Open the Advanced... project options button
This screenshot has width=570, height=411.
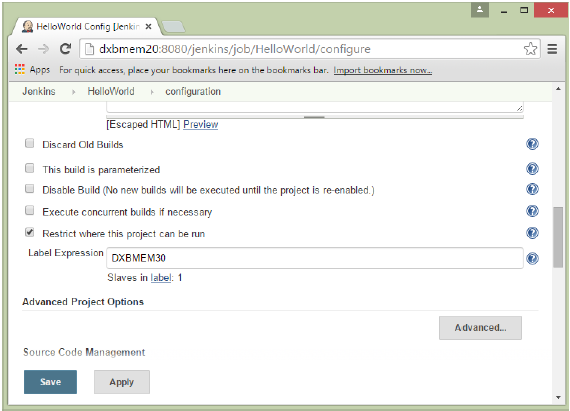point(480,328)
